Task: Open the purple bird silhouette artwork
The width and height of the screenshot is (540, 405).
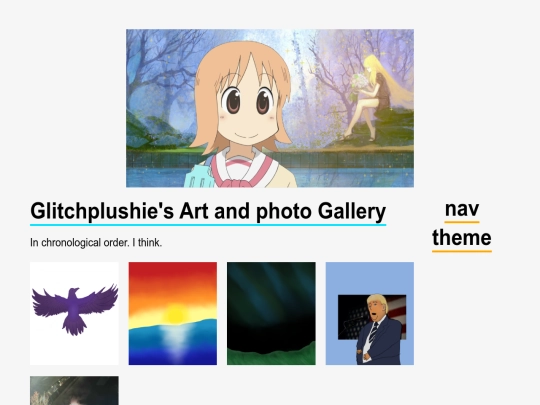Action: coord(74,313)
